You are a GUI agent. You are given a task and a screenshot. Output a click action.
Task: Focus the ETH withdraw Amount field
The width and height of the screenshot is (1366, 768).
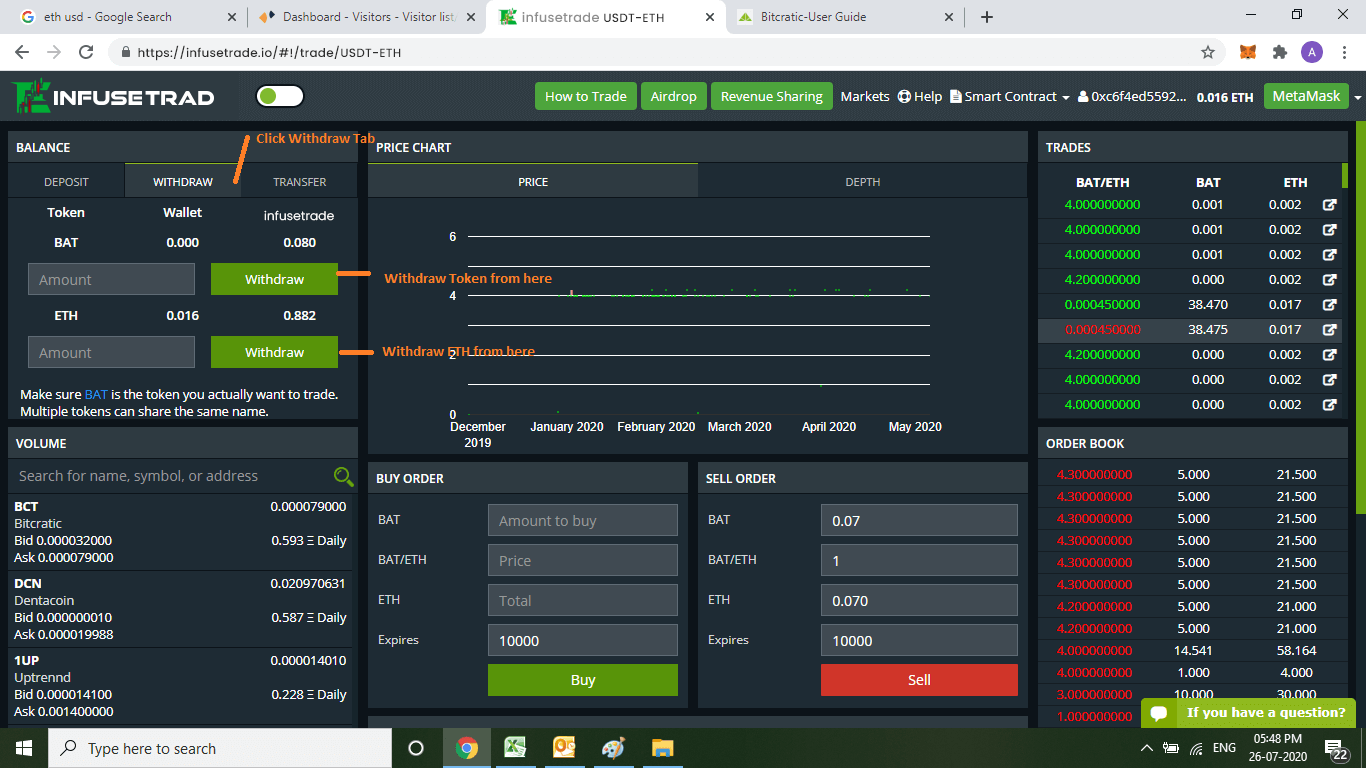[x=111, y=352]
